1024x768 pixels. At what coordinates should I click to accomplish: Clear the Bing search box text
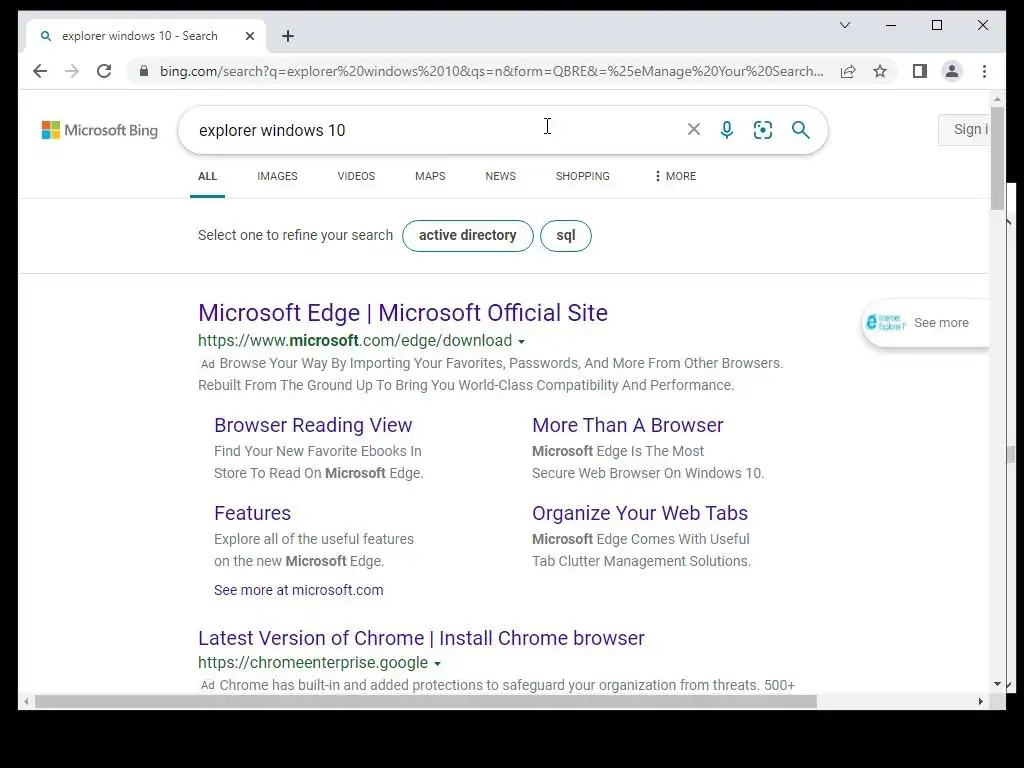[x=694, y=130]
